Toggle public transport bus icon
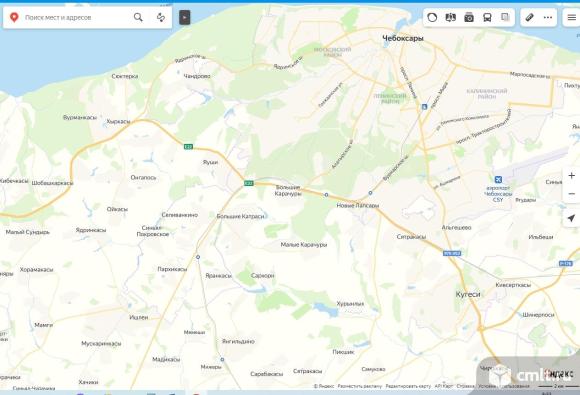 [487, 17]
